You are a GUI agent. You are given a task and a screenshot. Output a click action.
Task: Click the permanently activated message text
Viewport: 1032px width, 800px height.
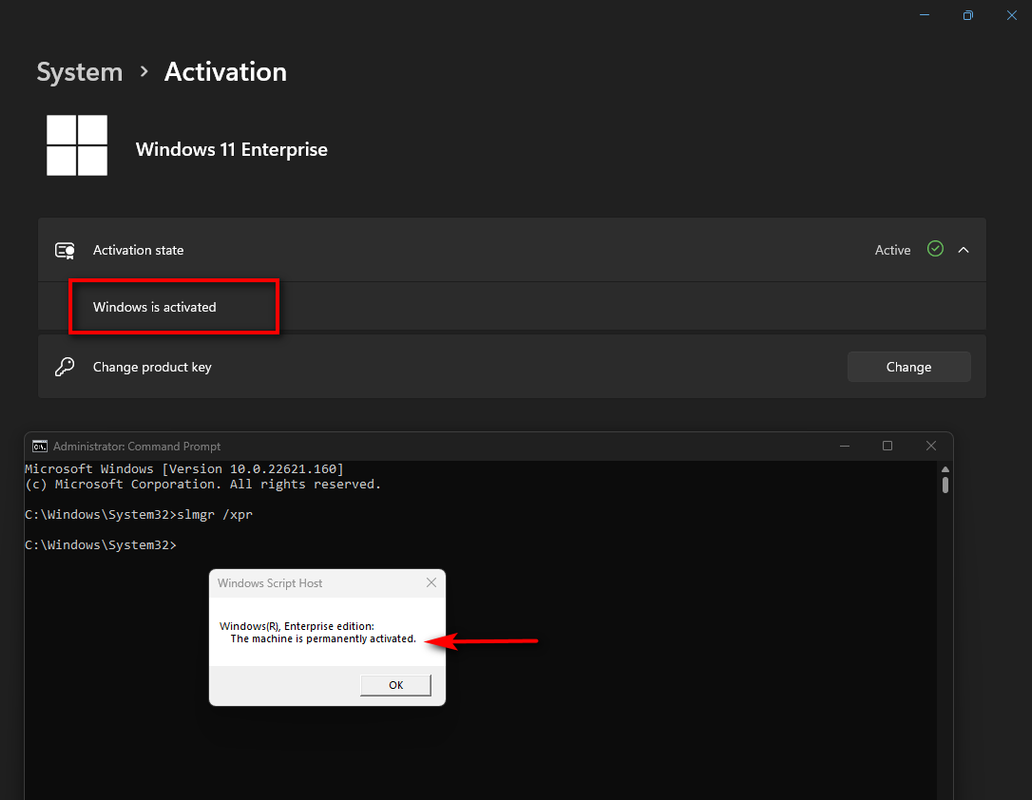[x=323, y=639]
